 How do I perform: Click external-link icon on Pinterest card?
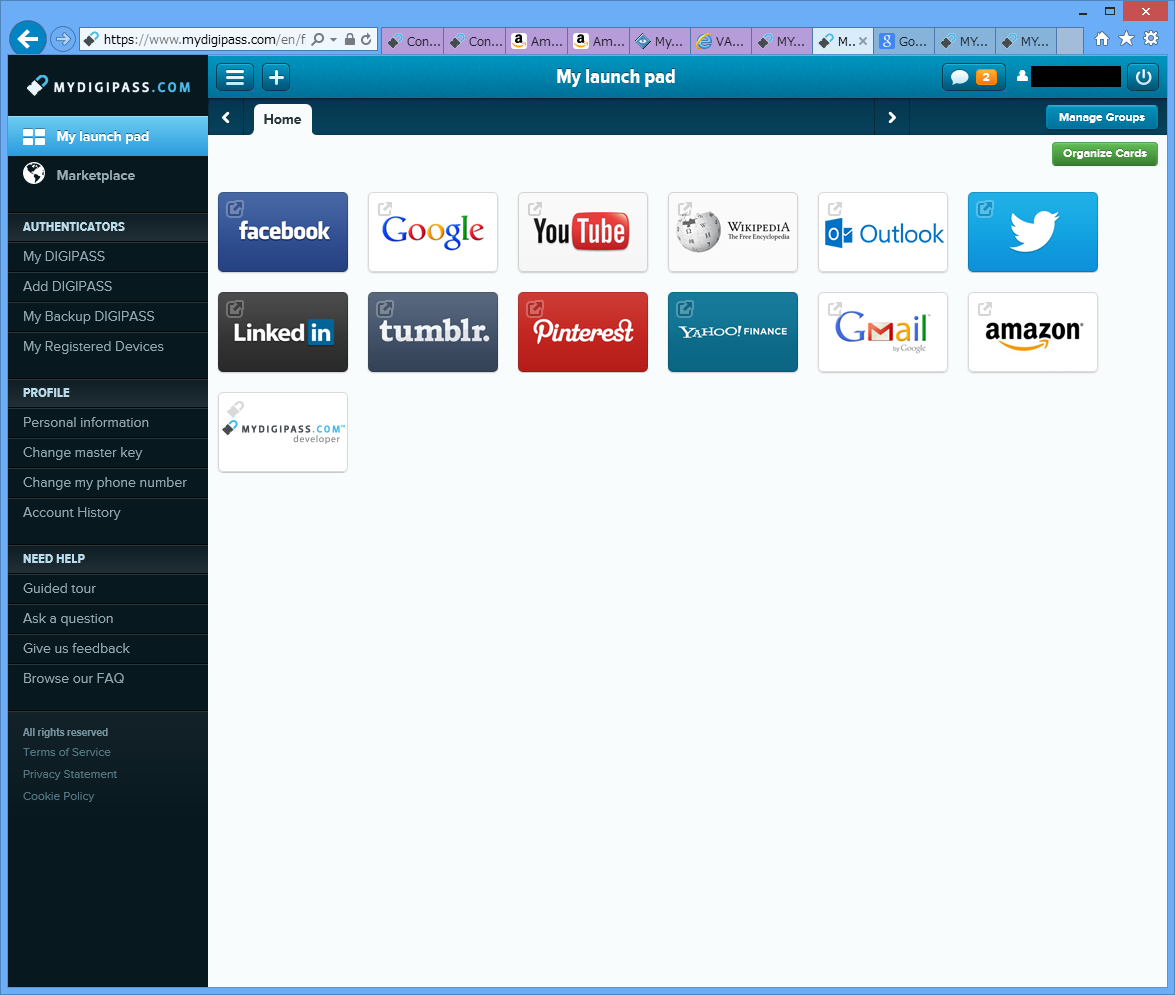click(535, 308)
